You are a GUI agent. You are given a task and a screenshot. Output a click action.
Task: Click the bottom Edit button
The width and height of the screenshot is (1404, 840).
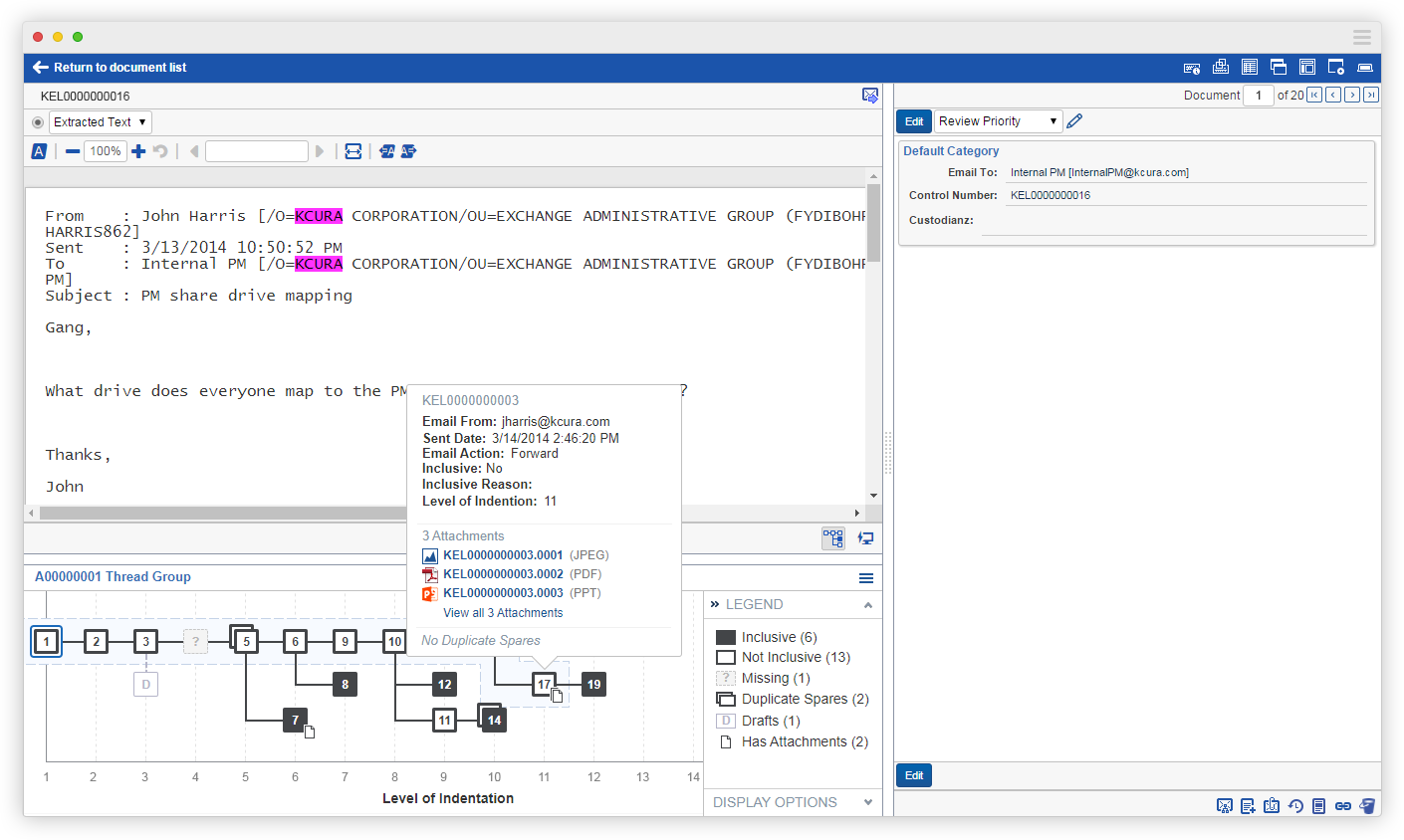coord(914,775)
